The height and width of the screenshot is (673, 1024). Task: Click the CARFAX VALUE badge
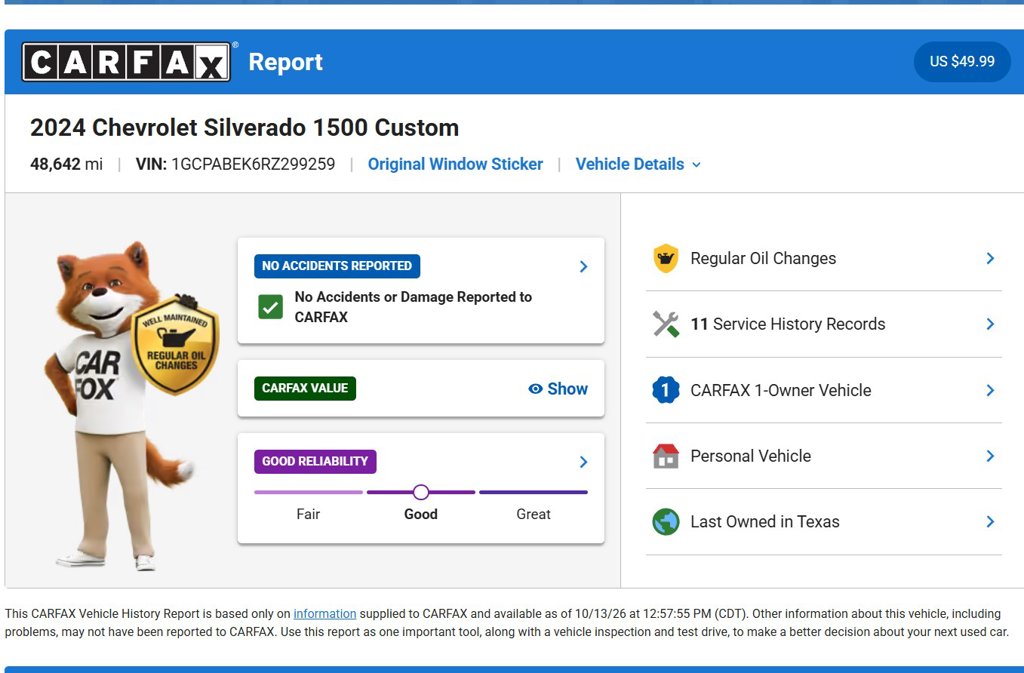point(305,388)
